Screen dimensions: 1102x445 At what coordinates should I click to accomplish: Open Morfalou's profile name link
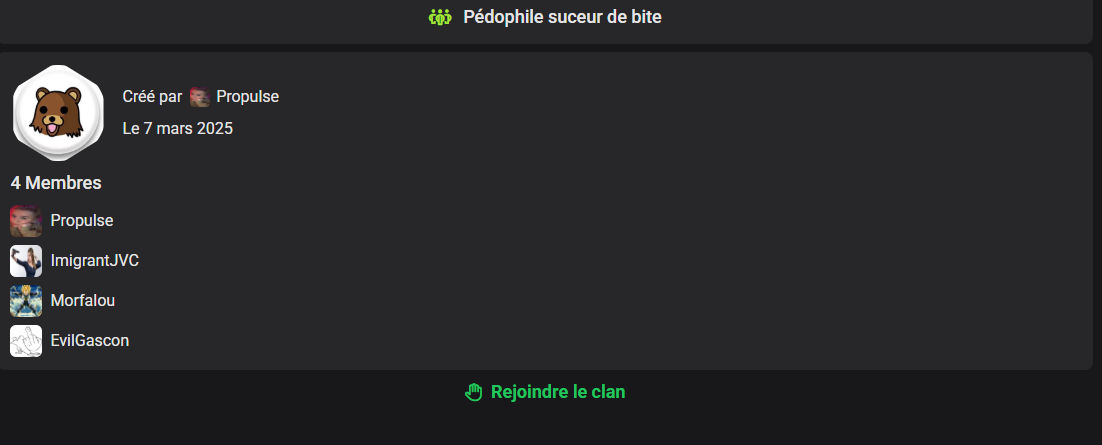(83, 301)
